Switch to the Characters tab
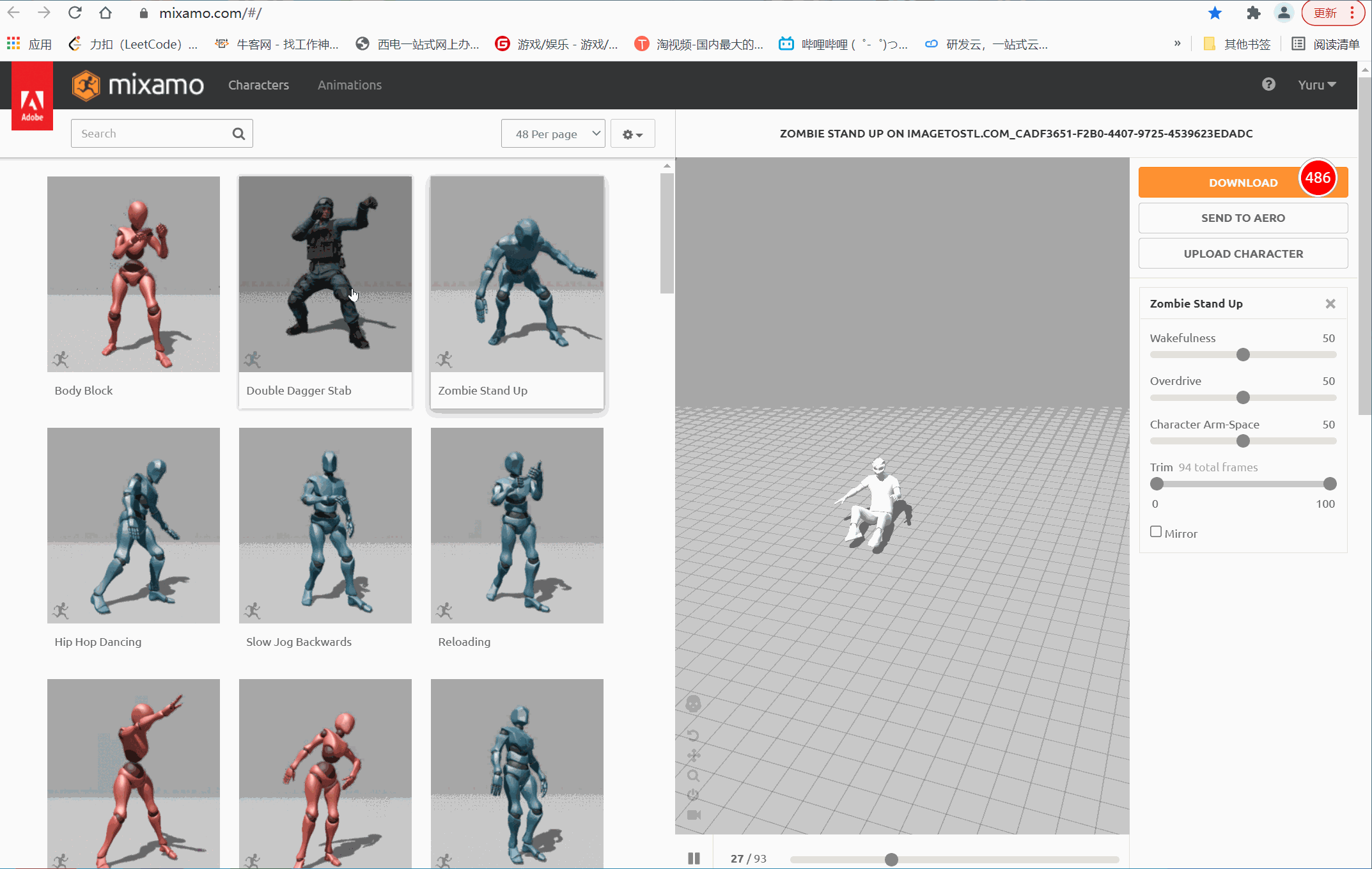Image resolution: width=1372 pixels, height=869 pixels. [x=258, y=85]
